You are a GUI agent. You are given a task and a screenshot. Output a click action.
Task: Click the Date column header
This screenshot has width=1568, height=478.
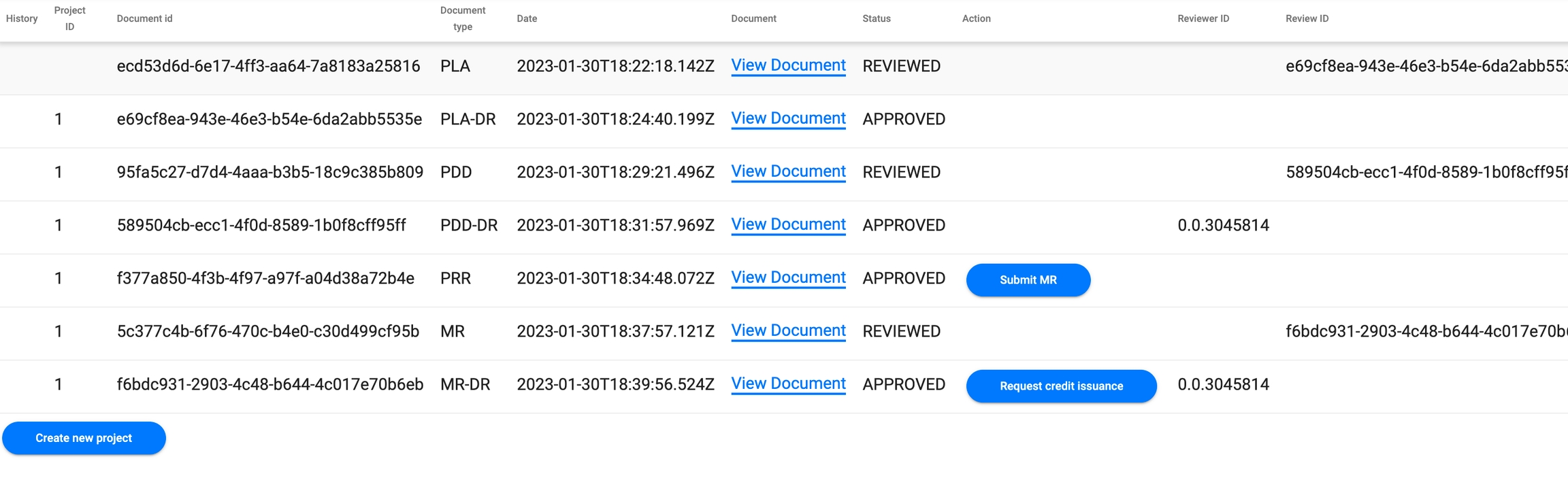pos(527,19)
